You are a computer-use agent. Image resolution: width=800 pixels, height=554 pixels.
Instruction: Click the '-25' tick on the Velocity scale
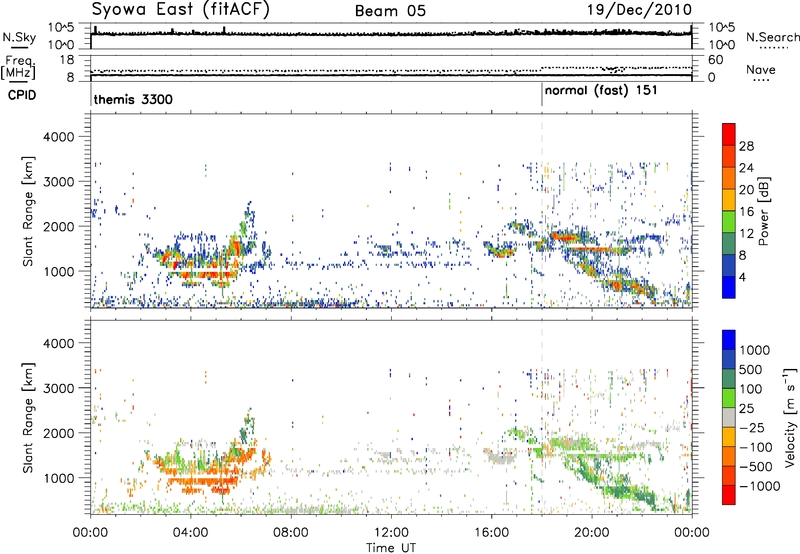pos(753,427)
